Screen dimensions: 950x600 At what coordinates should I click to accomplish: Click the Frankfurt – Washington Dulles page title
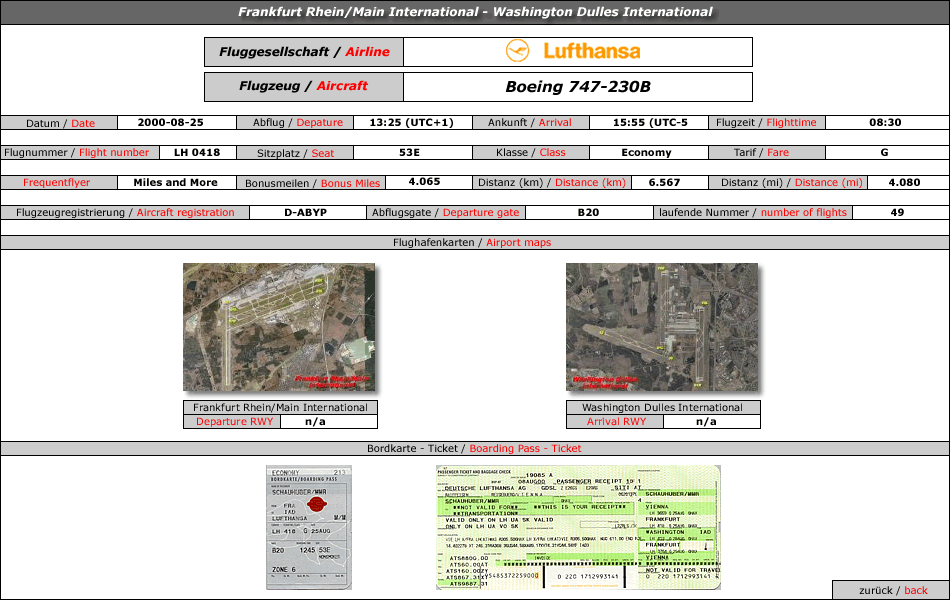475,12
